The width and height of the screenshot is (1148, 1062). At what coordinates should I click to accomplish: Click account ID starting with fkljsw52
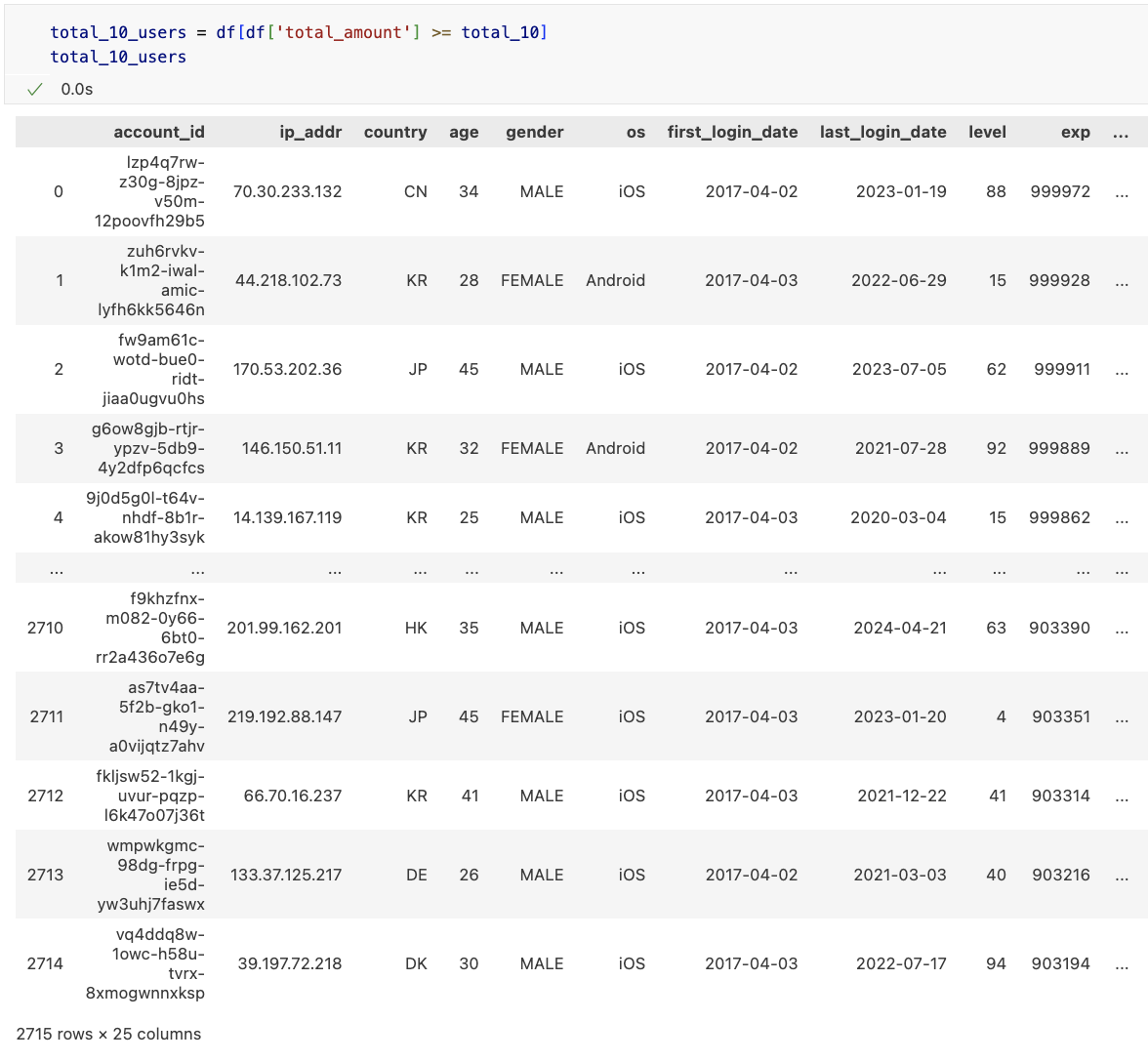(x=150, y=796)
